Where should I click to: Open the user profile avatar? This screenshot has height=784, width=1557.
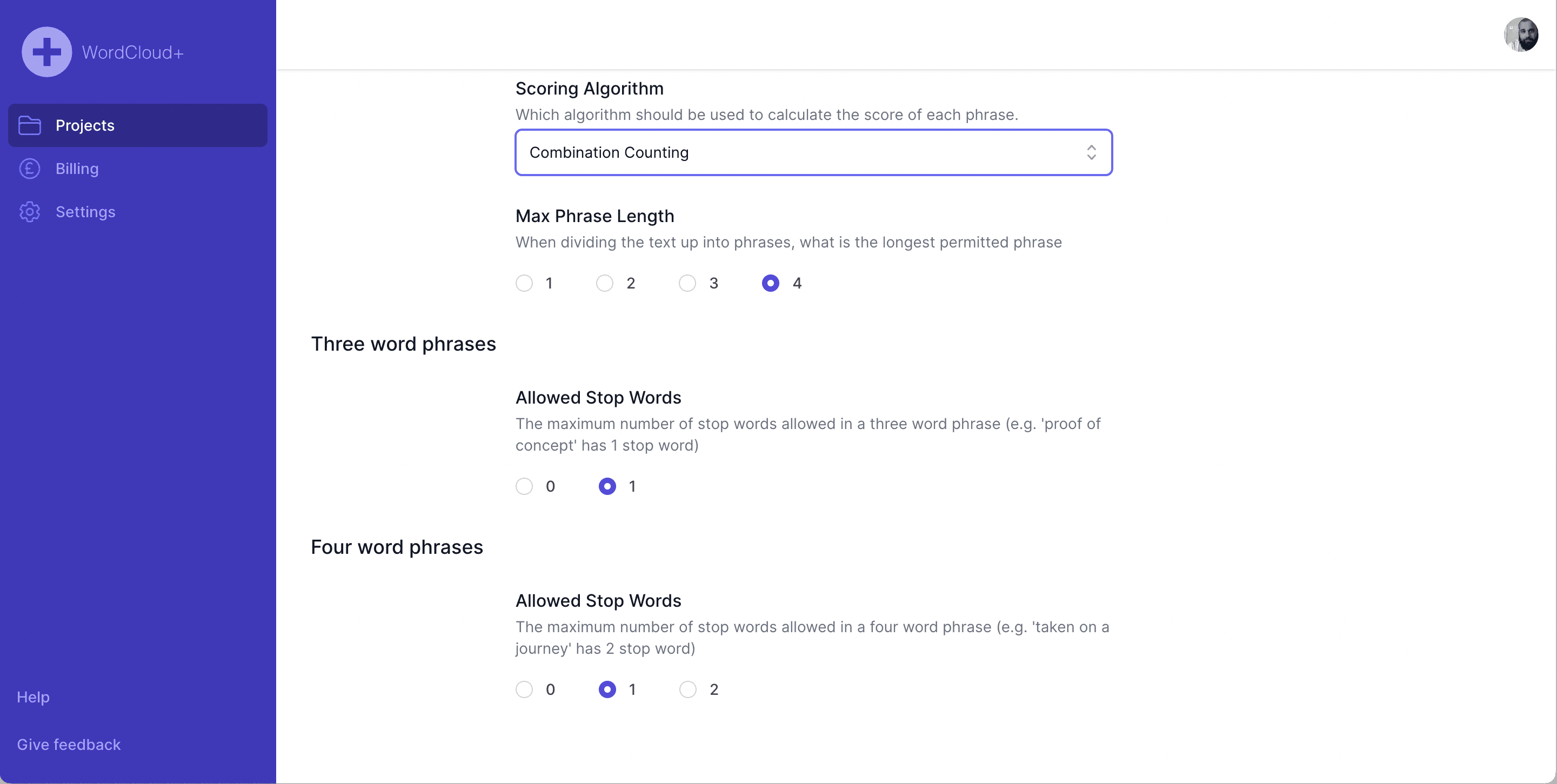point(1521,35)
